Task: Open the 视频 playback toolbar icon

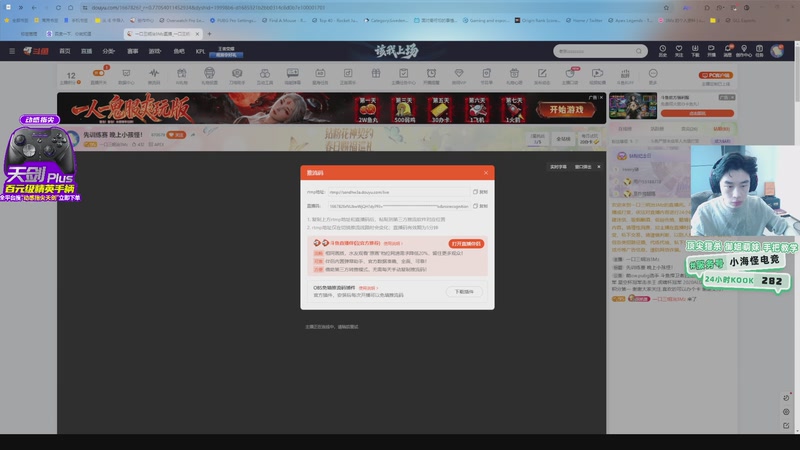Action: click(x=597, y=75)
